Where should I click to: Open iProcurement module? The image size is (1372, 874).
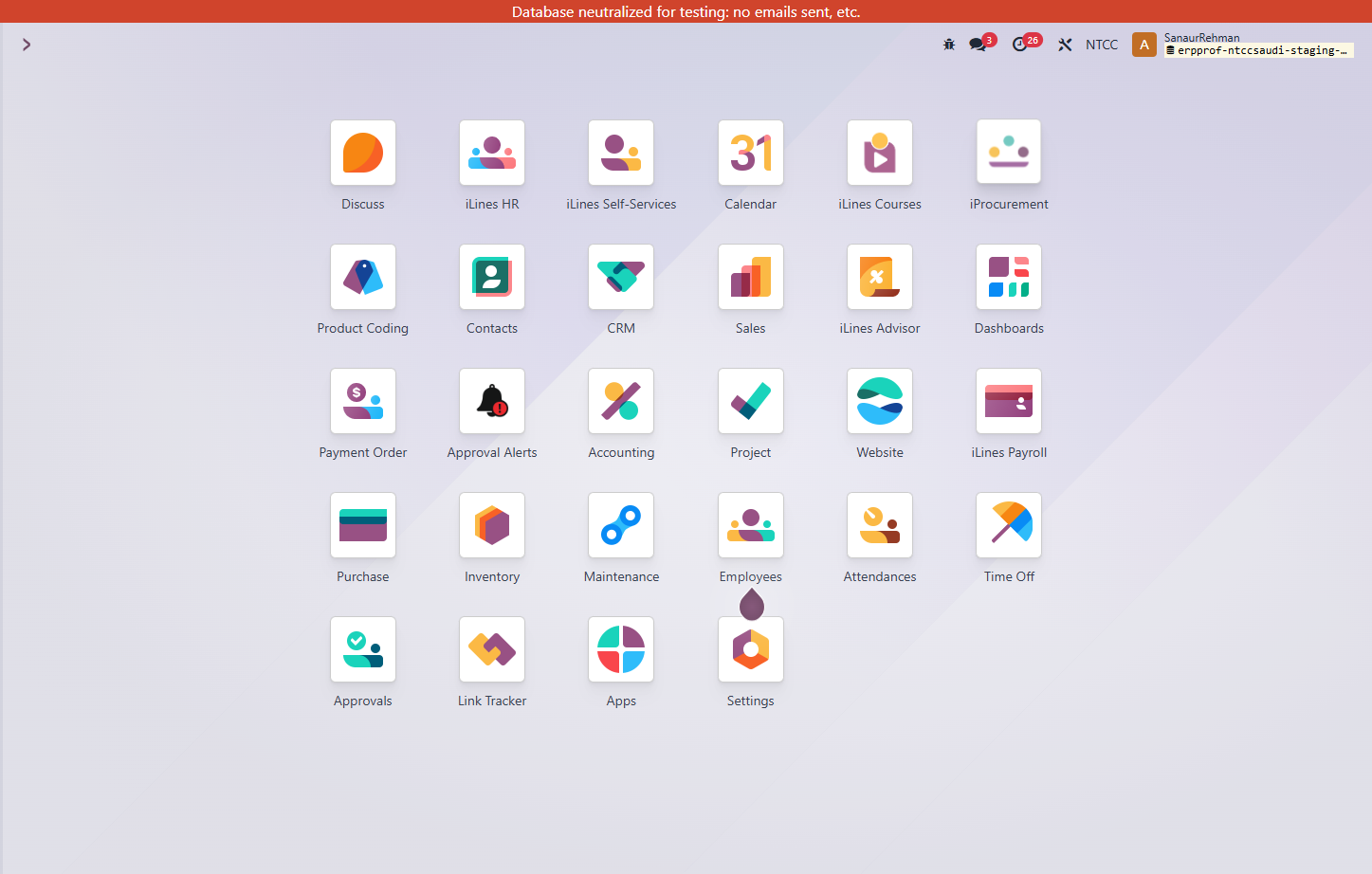click(1009, 153)
